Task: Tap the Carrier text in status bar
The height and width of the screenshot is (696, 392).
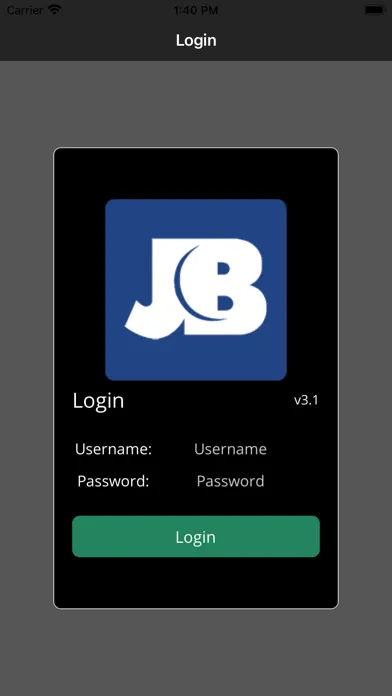Action: click(25, 10)
